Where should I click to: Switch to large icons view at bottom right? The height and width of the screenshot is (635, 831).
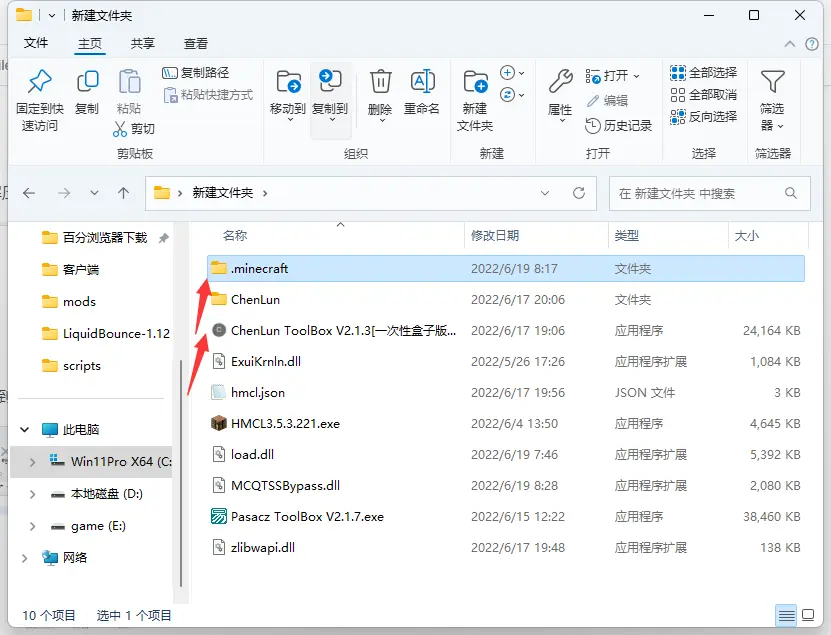tap(809, 617)
